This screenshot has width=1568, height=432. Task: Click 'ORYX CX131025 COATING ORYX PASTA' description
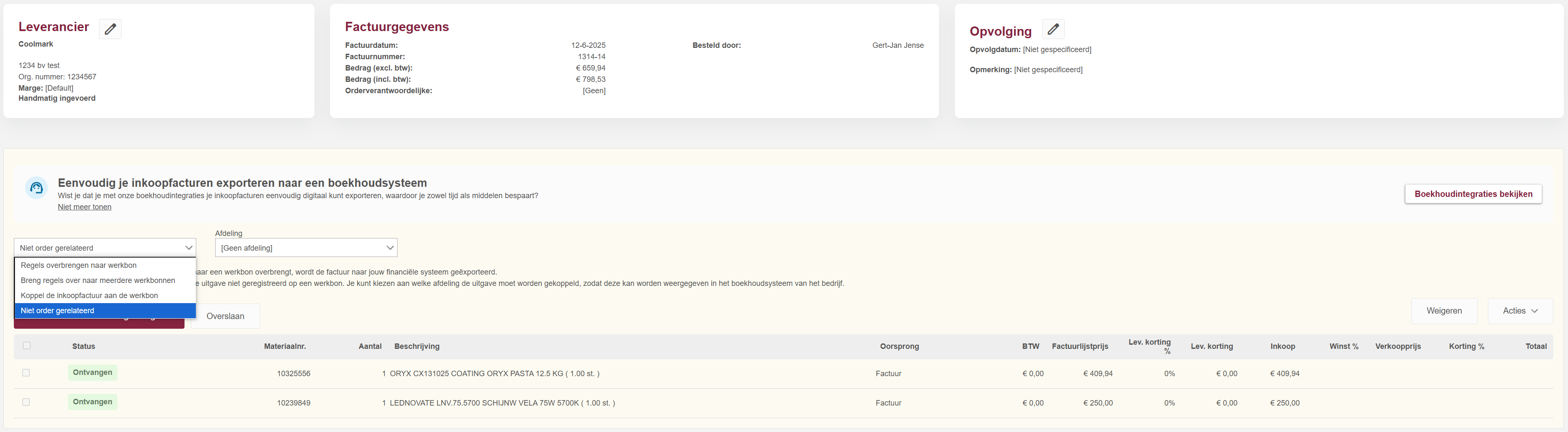(x=494, y=374)
